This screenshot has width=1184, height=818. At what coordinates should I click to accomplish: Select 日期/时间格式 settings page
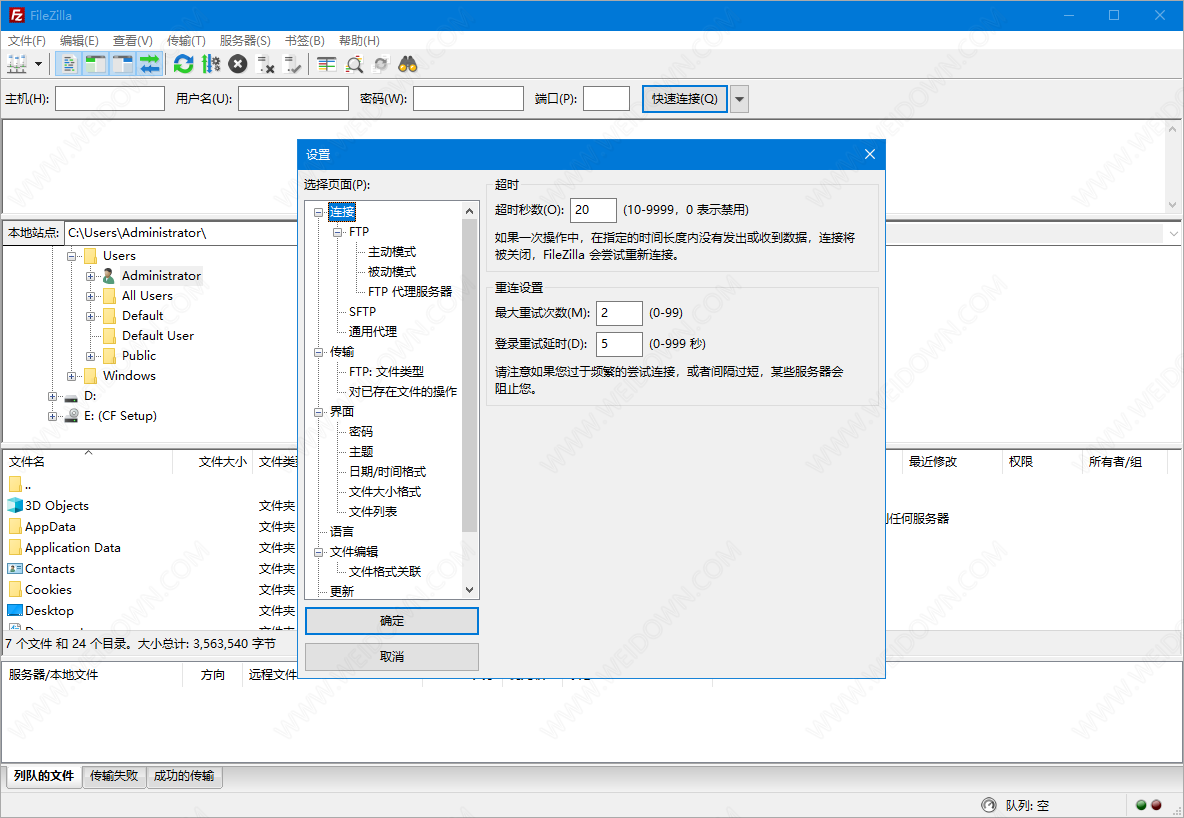pyautogui.click(x=387, y=471)
